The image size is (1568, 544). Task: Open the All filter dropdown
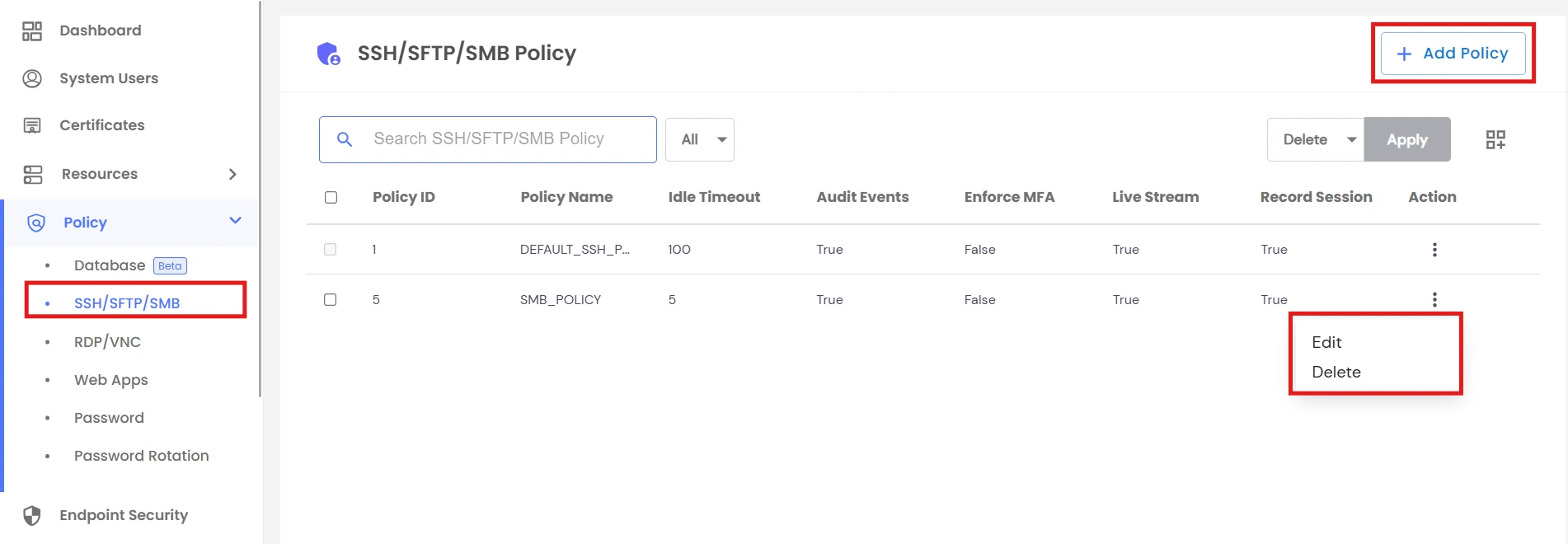(700, 139)
